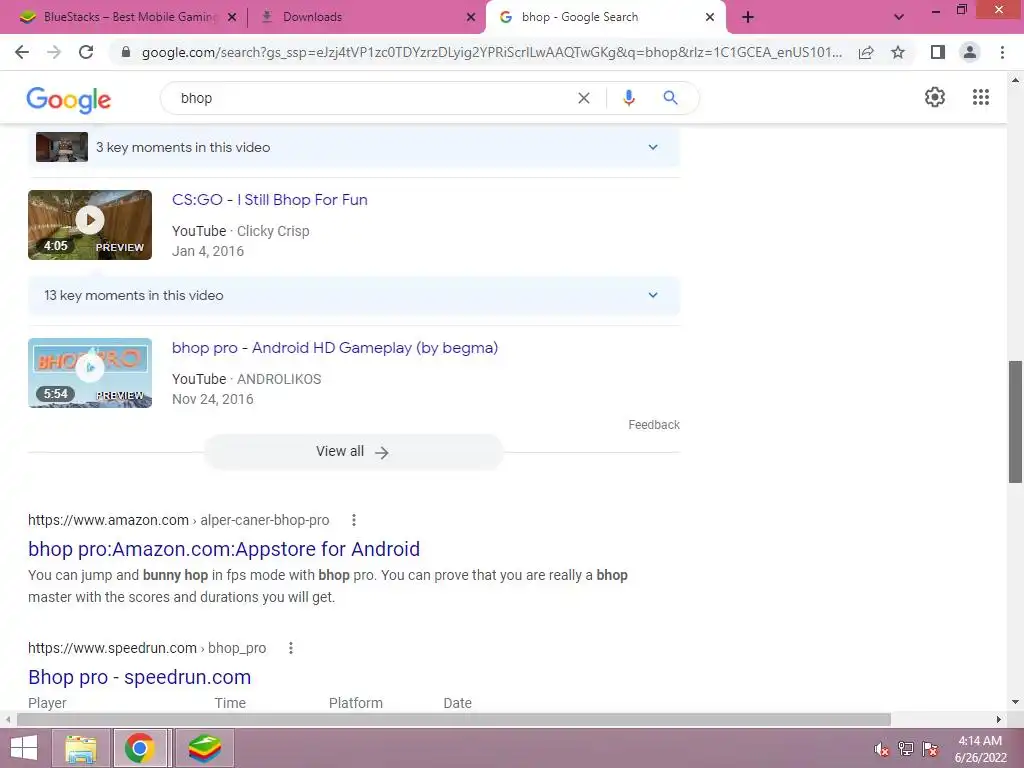Open Google quick settings gear
Image resolution: width=1024 pixels, height=768 pixels.
pyautogui.click(x=935, y=97)
